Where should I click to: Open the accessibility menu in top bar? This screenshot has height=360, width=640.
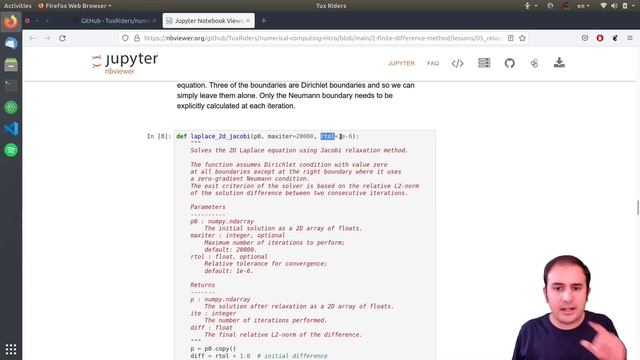click(530, 6)
